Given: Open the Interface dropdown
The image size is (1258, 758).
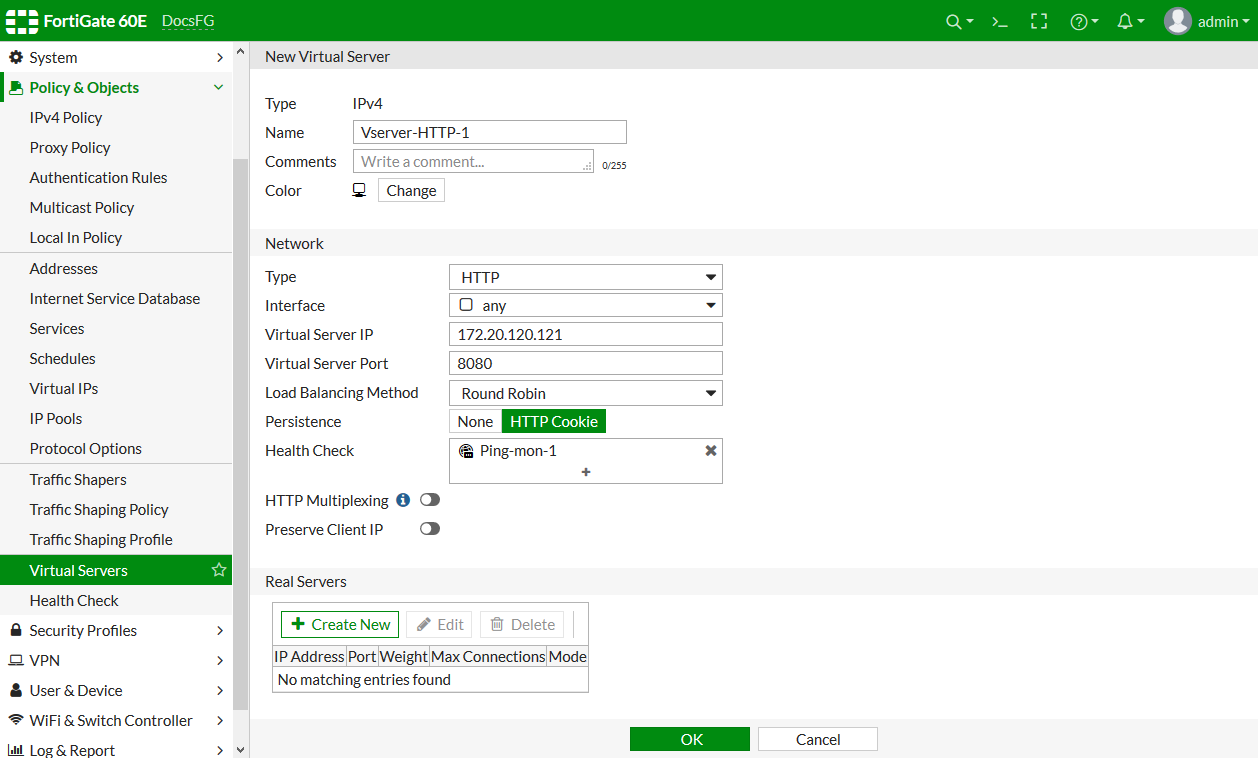Looking at the screenshot, I should 586,306.
